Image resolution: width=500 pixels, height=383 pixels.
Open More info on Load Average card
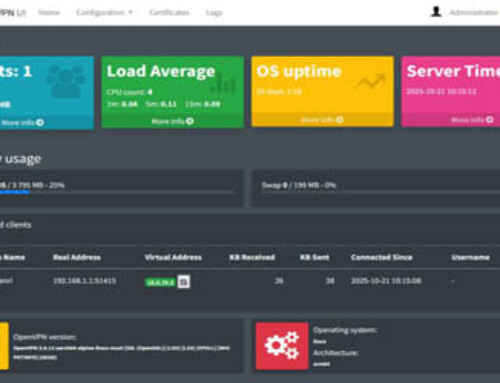[x=172, y=121]
